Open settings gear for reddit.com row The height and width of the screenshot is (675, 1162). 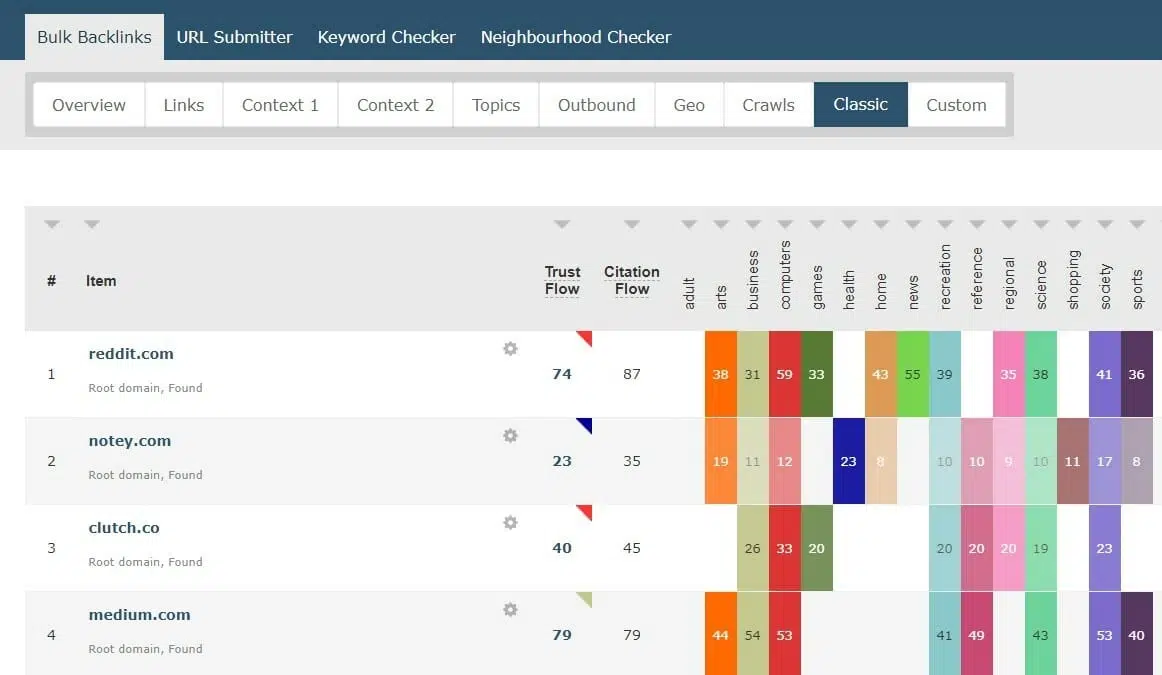510,348
